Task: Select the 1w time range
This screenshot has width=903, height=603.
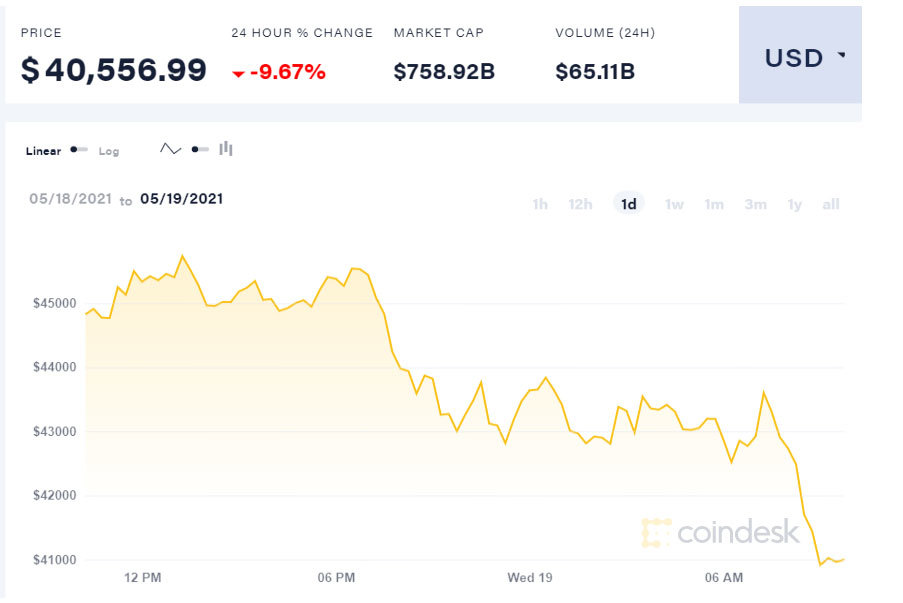Action: point(674,205)
